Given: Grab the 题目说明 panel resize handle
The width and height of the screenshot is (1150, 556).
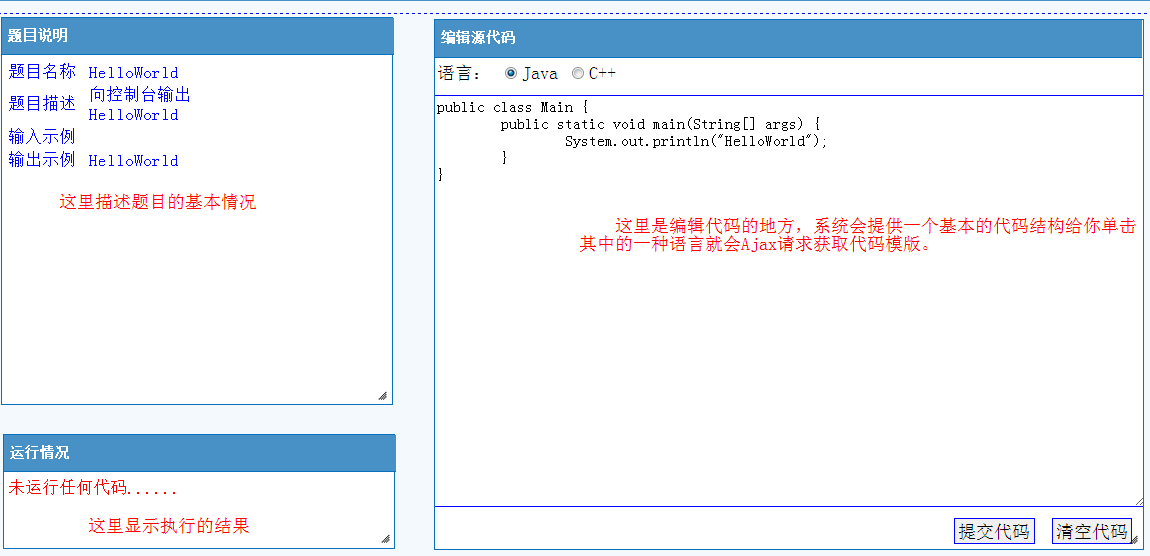Looking at the screenshot, I should click(383, 395).
